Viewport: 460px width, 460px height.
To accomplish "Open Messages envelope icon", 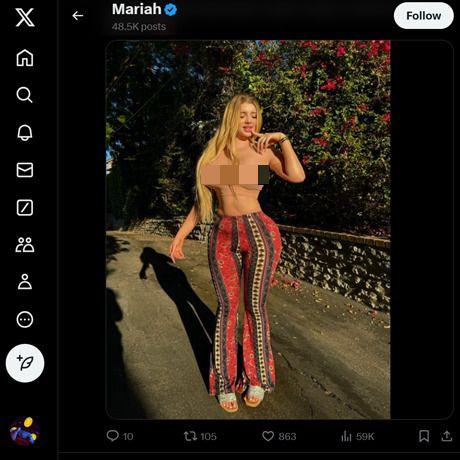I will [25, 170].
